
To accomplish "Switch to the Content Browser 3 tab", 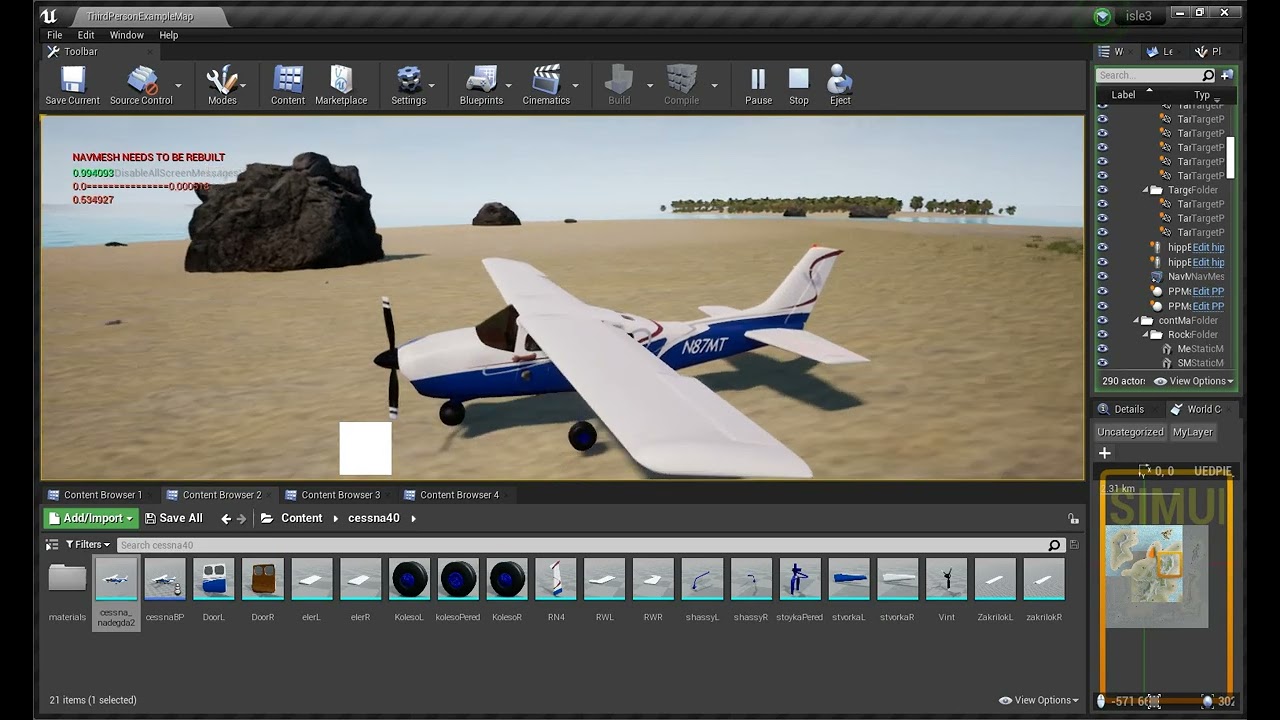I will [x=339, y=495].
